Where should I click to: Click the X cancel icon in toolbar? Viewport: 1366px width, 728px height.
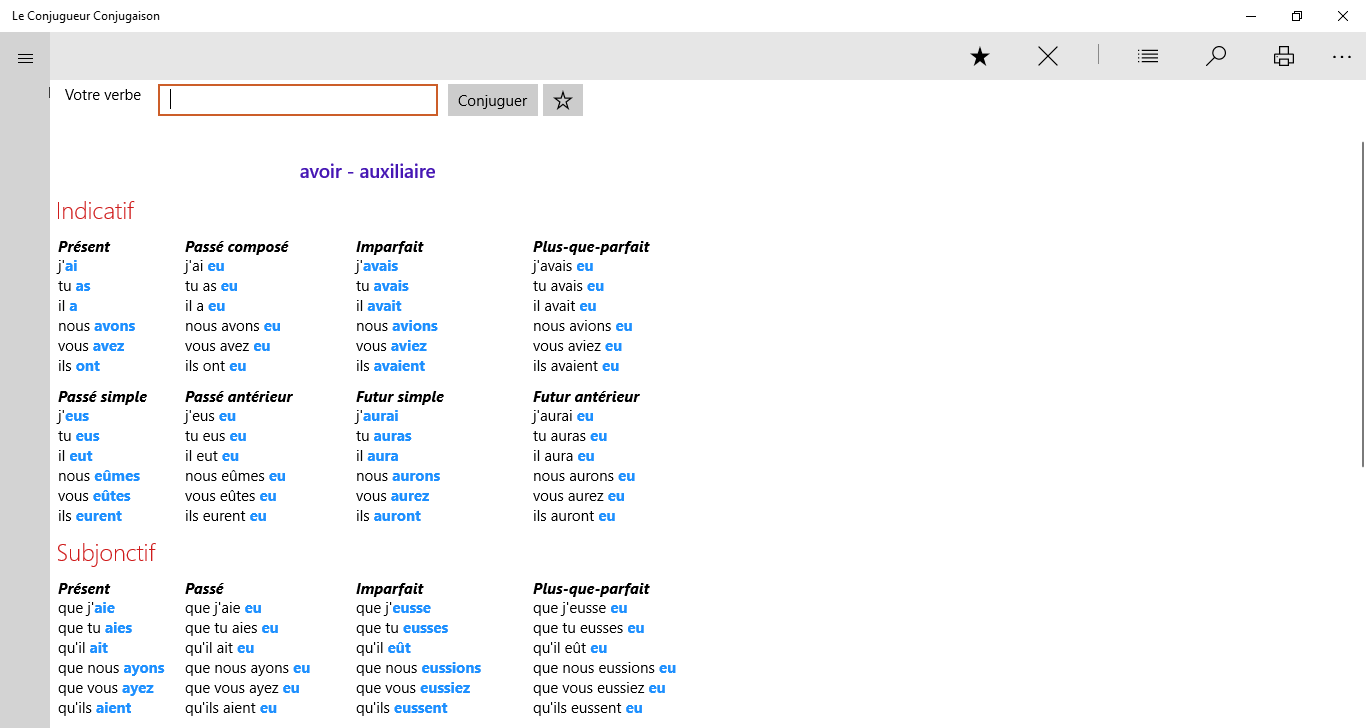pos(1048,57)
